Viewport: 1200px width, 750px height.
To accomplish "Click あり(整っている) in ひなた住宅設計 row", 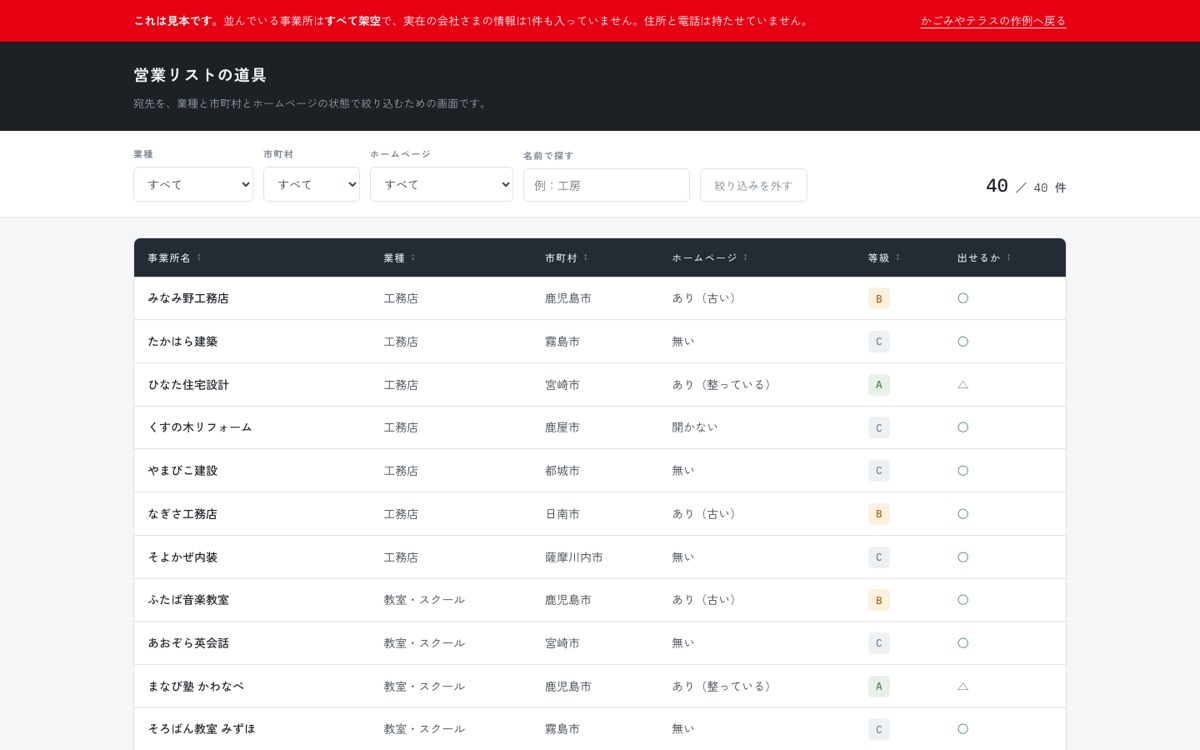I will [723, 384].
